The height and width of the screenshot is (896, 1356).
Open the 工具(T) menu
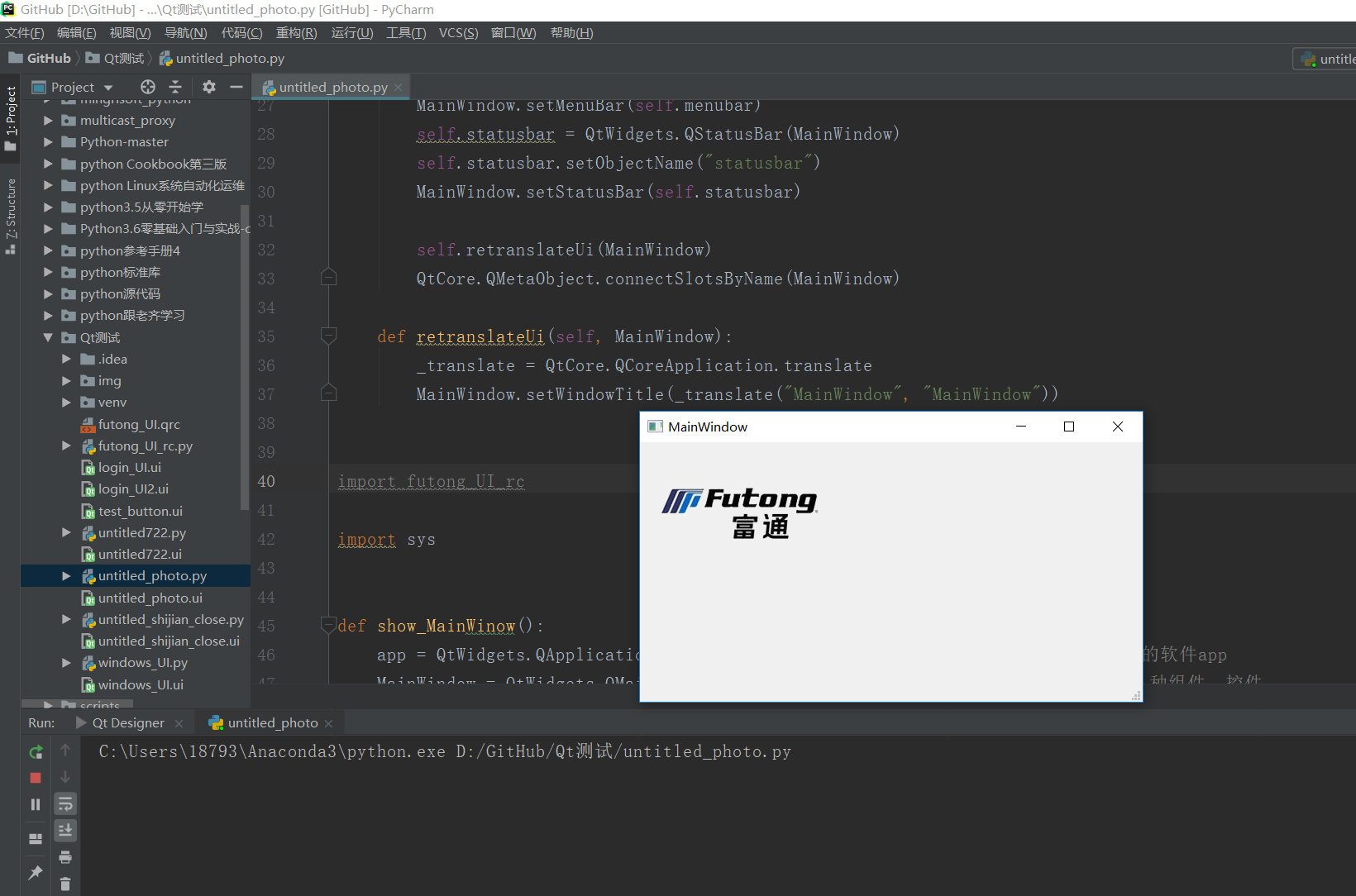coord(407,33)
